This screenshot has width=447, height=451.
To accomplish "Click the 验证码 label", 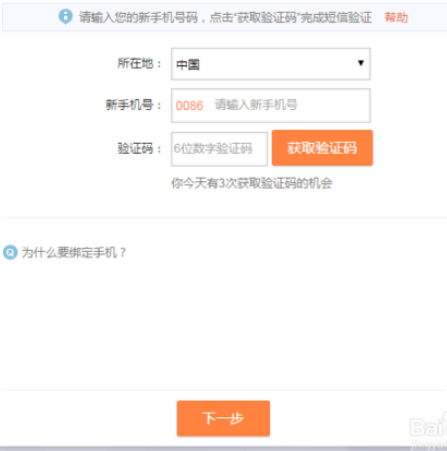I will click(139, 148).
